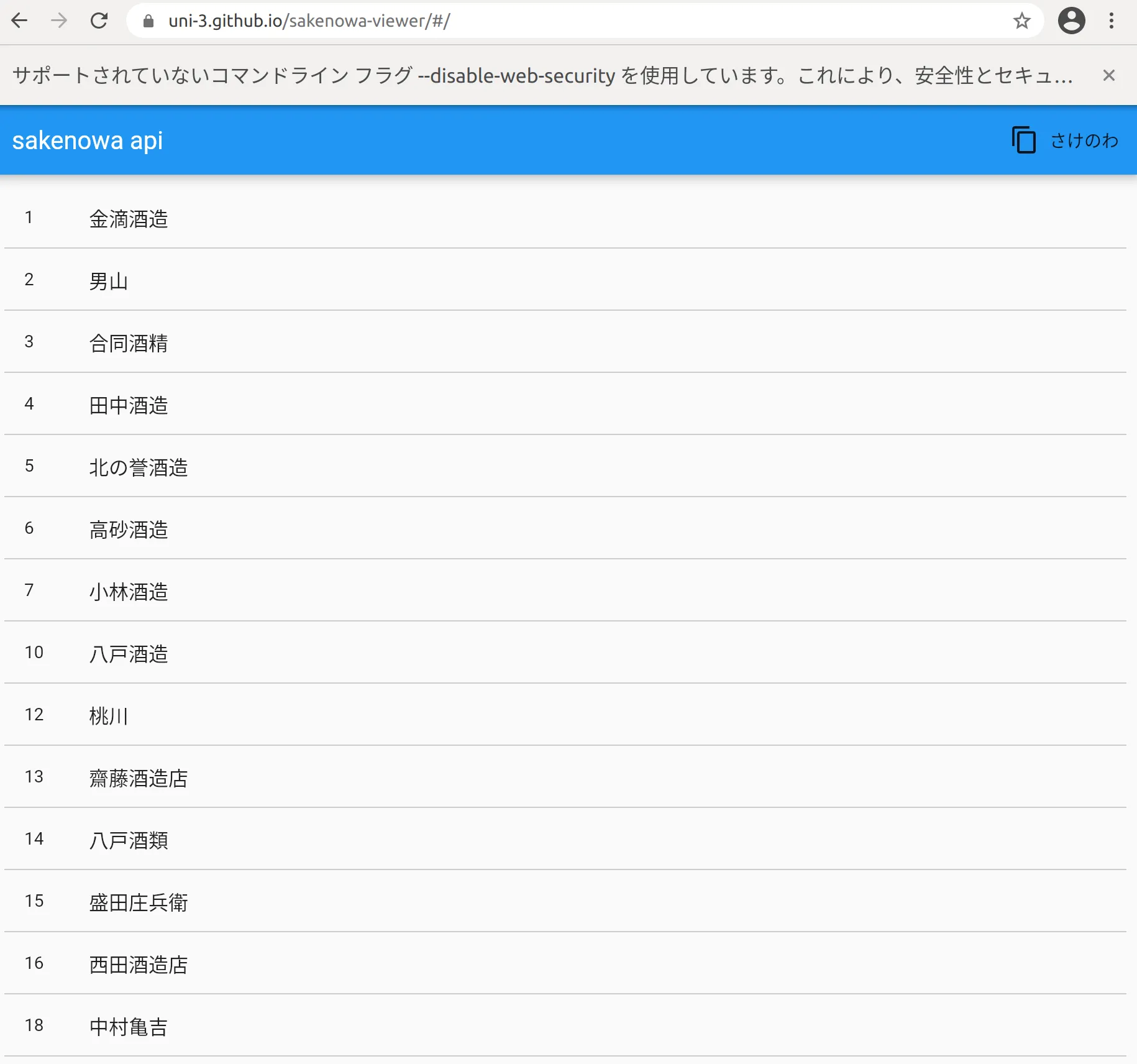1137x1064 pixels.
Task: Select the 小林酒造 row
Action: [565, 590]
